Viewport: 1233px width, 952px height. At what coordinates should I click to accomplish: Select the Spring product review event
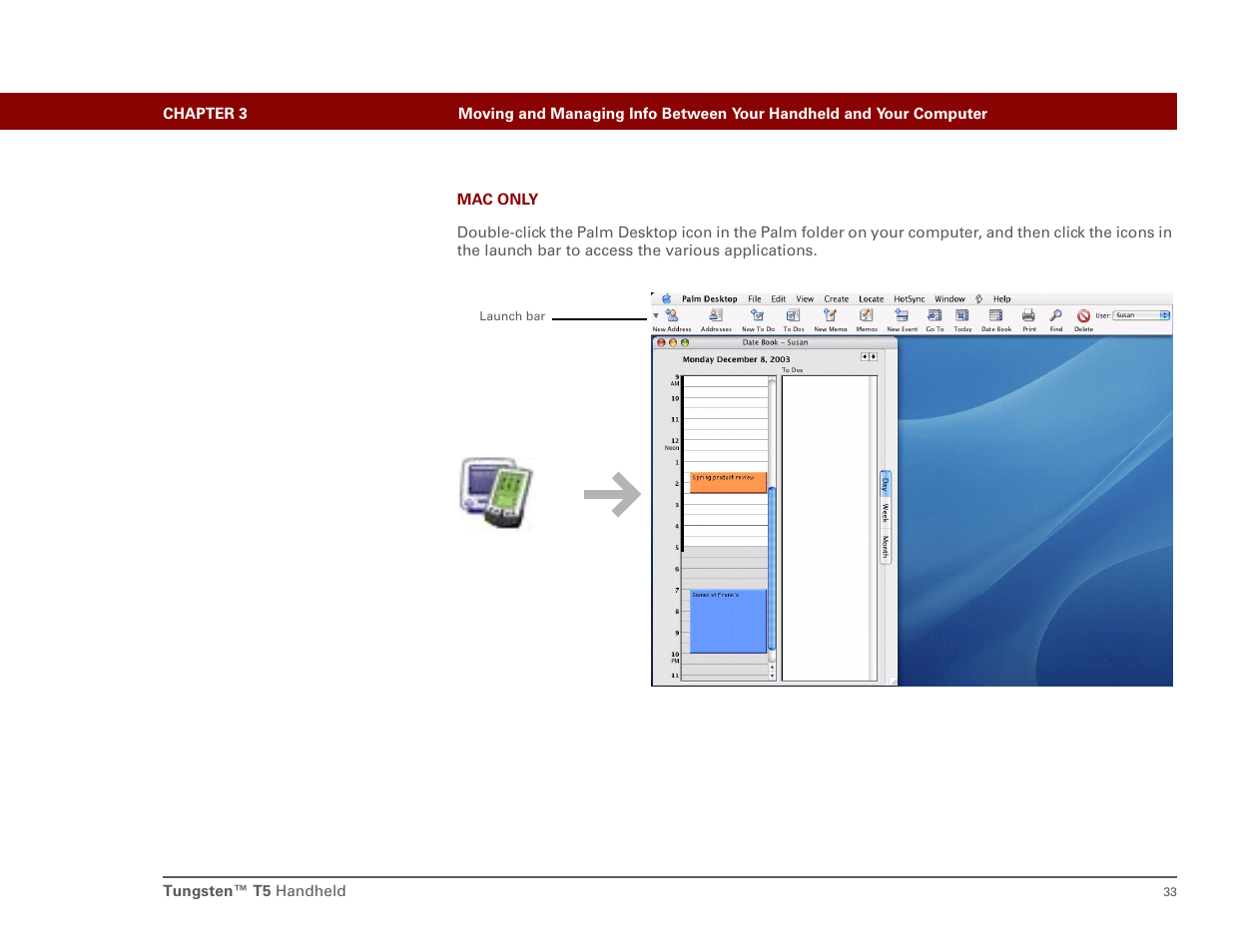click(728, 482)
